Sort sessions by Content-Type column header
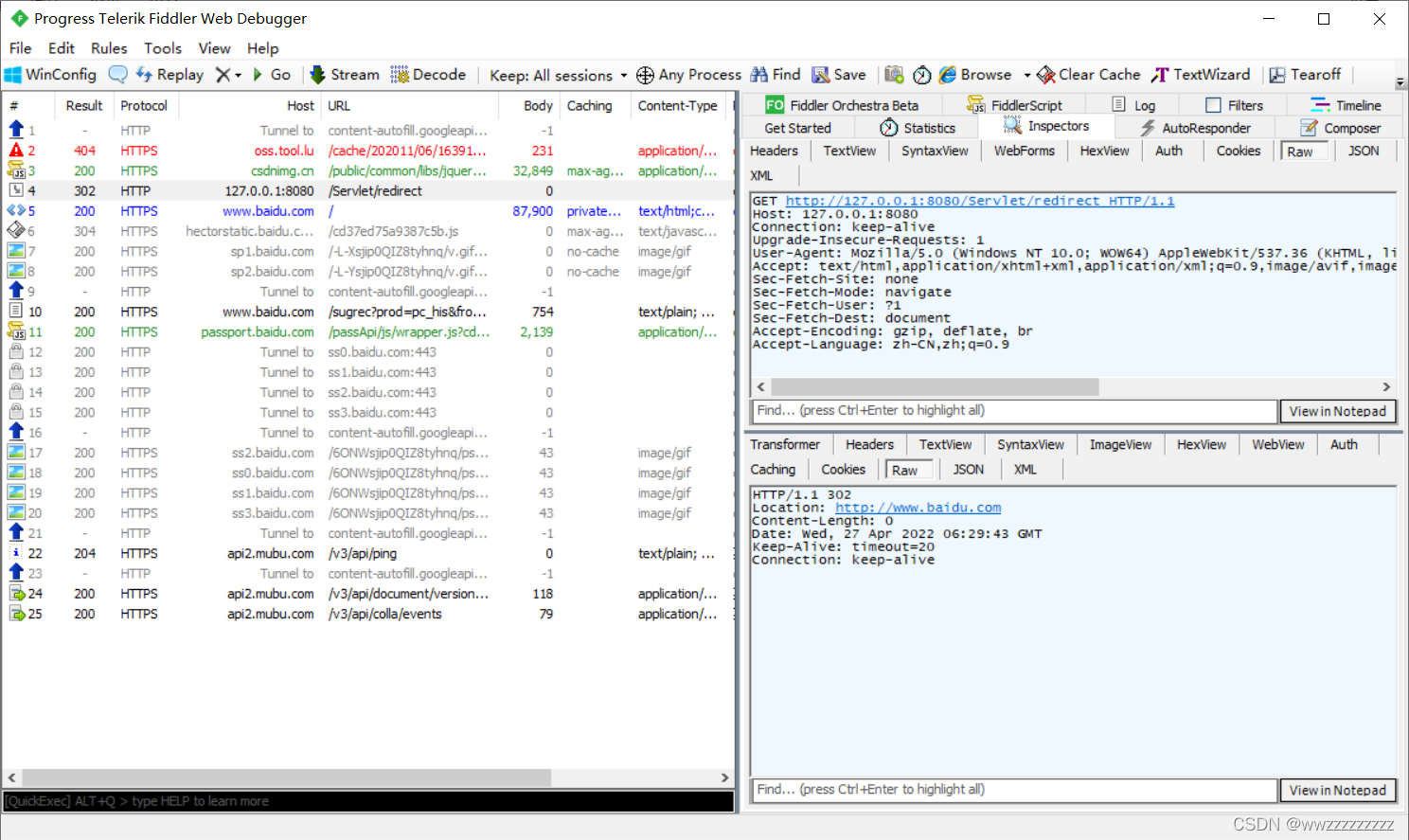The height and width of the screenshot is (840, 1409). (x=677, y=106)
